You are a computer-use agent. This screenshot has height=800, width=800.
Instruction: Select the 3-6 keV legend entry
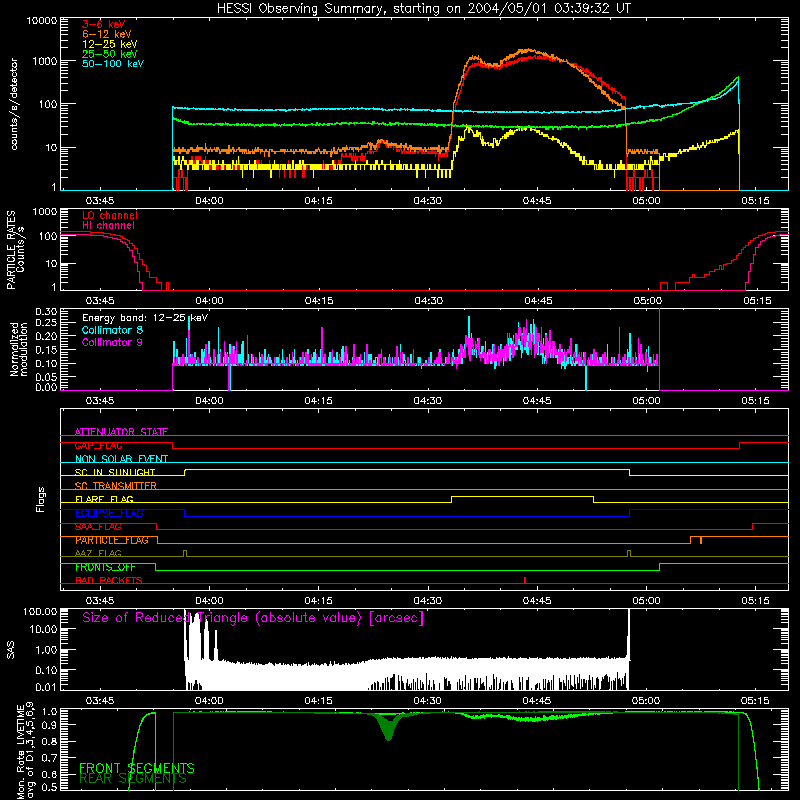coord(104,24)
